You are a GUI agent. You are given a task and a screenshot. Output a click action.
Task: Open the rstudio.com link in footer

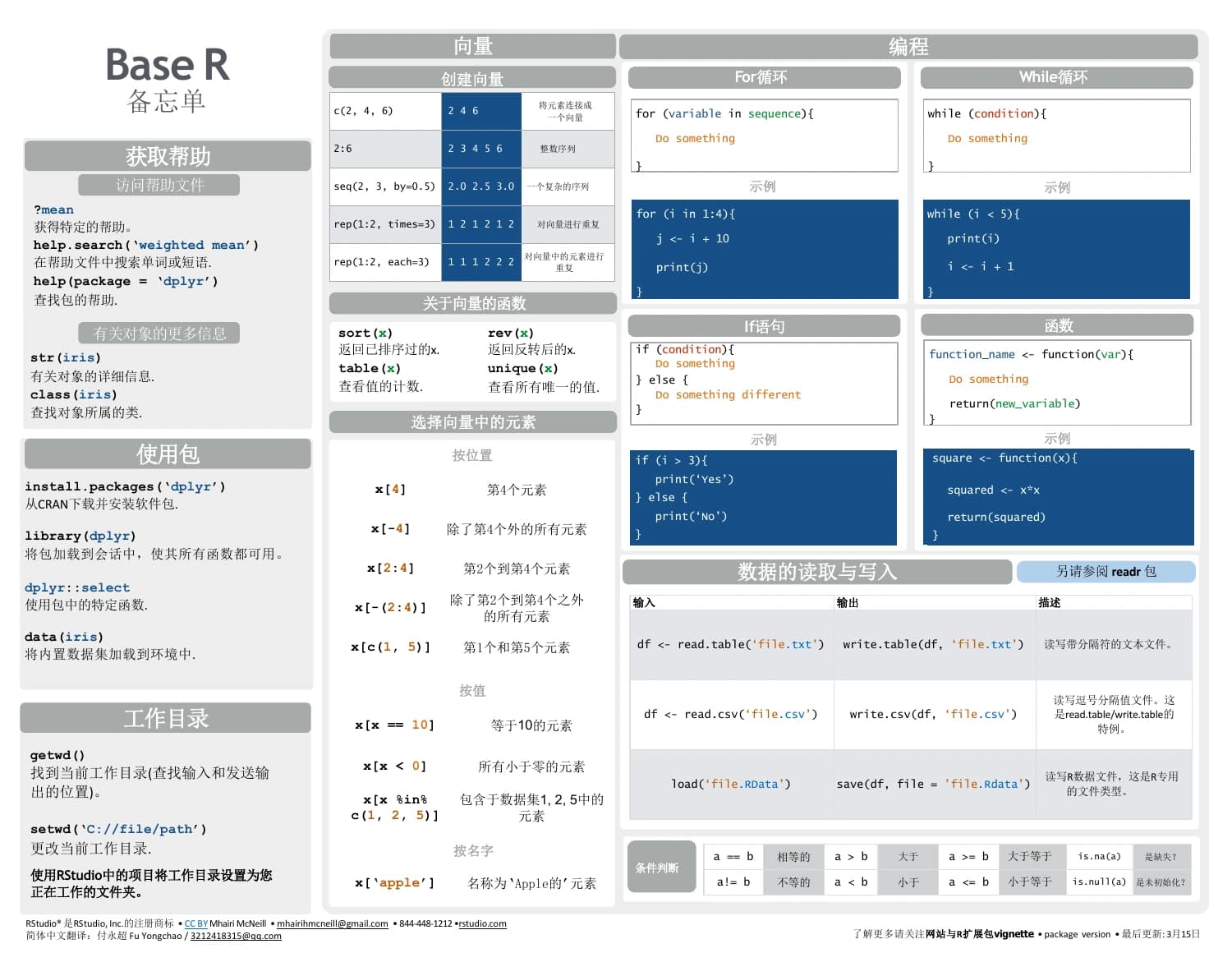click(482, 923)
